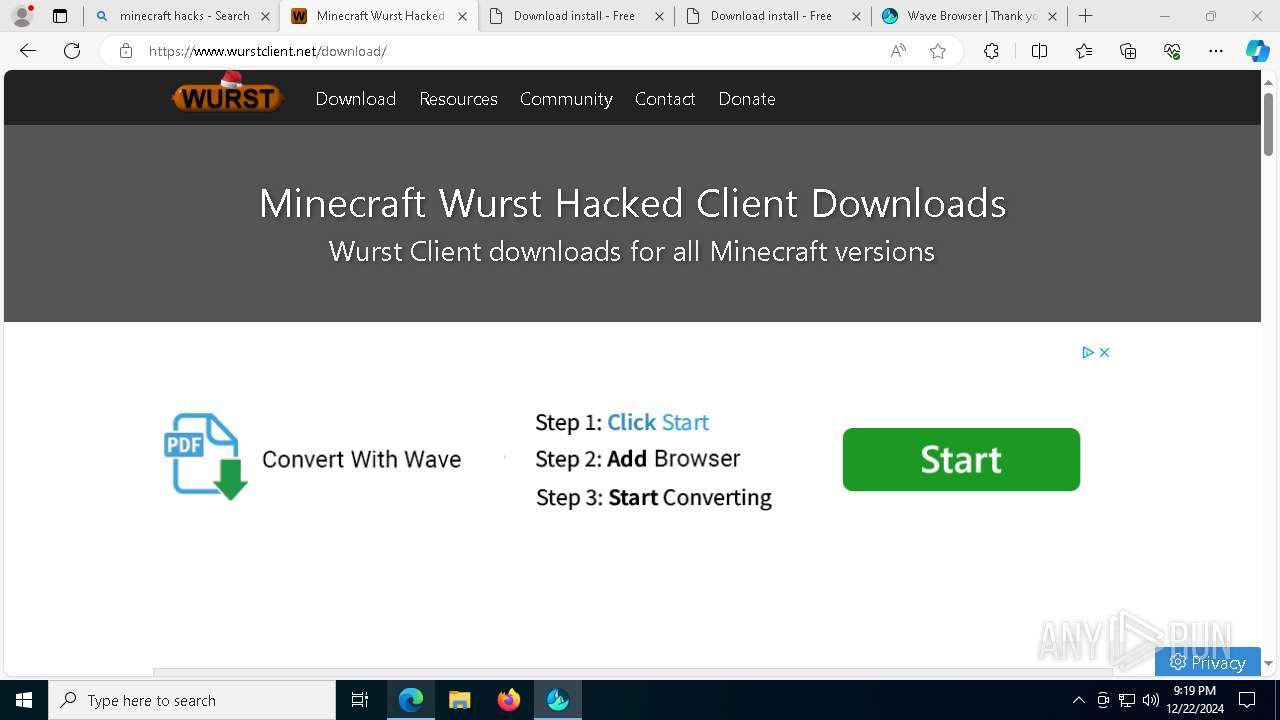Viewport: 1280px width, 720px height.
Task: Open the Community menu item
Action: (x=566, y=99)
